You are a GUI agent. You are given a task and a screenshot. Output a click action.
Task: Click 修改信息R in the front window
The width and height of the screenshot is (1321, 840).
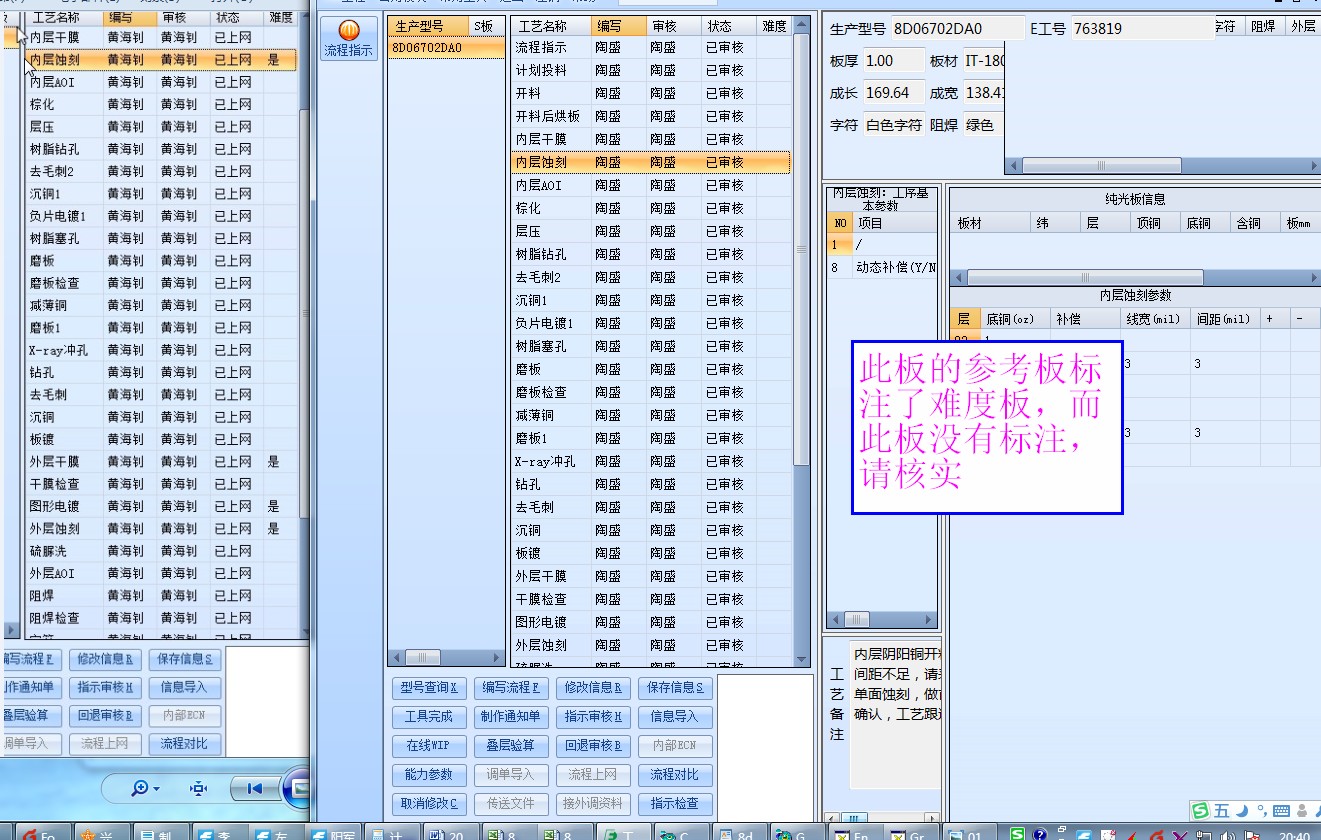pos(592,688)
